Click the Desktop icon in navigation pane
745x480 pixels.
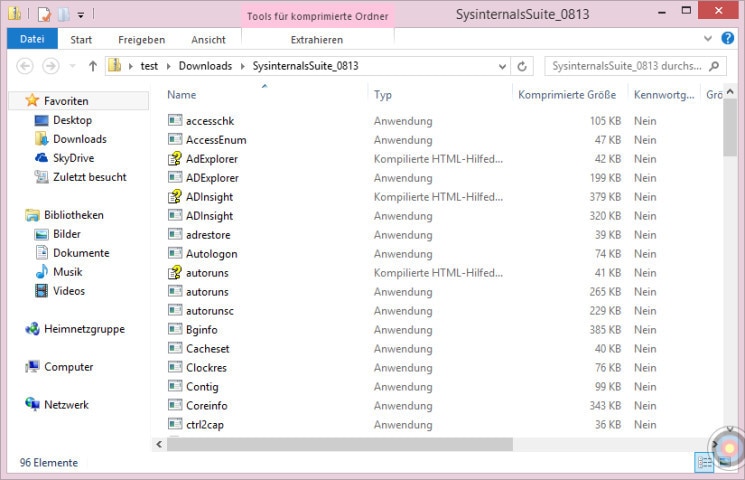41,120
